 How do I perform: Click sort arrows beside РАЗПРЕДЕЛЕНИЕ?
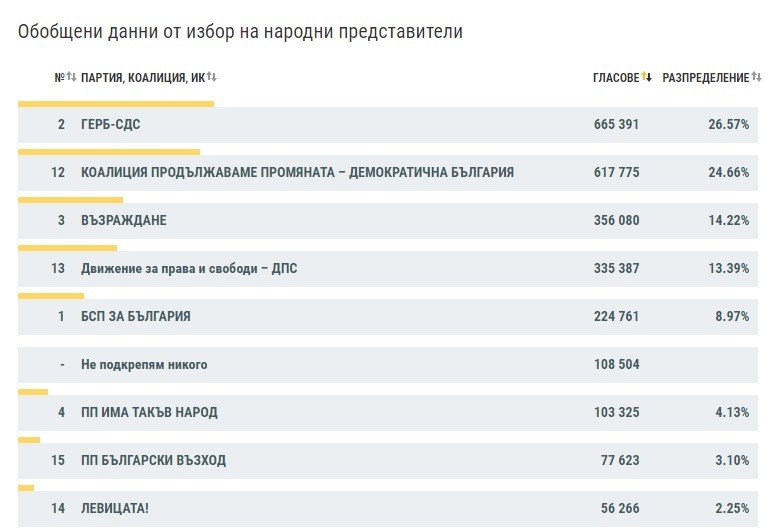tap(756, 78)
